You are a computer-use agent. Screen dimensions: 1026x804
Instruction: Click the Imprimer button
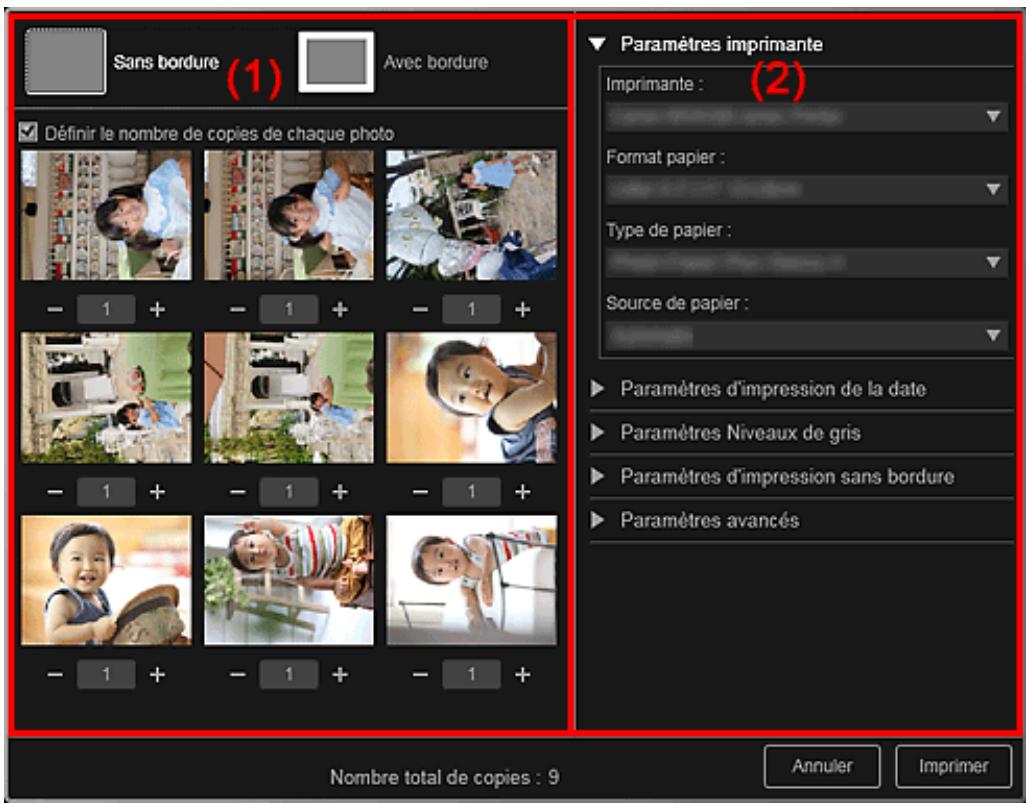coord(945,767)
